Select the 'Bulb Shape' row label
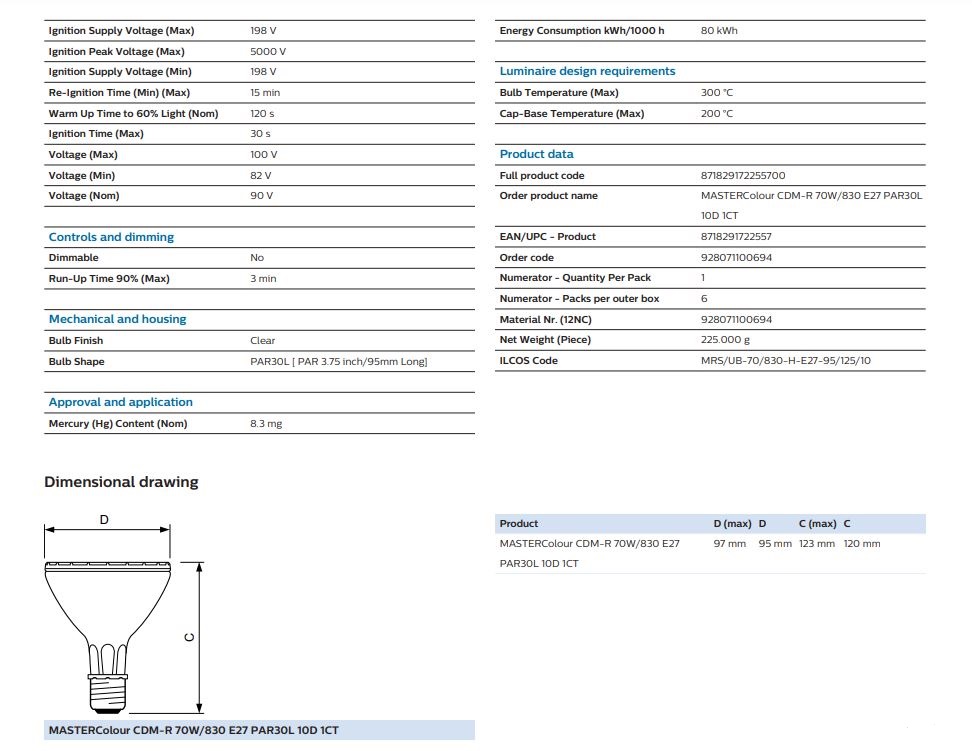The width and height of the screenshot is (972, 751). (77, 362)
